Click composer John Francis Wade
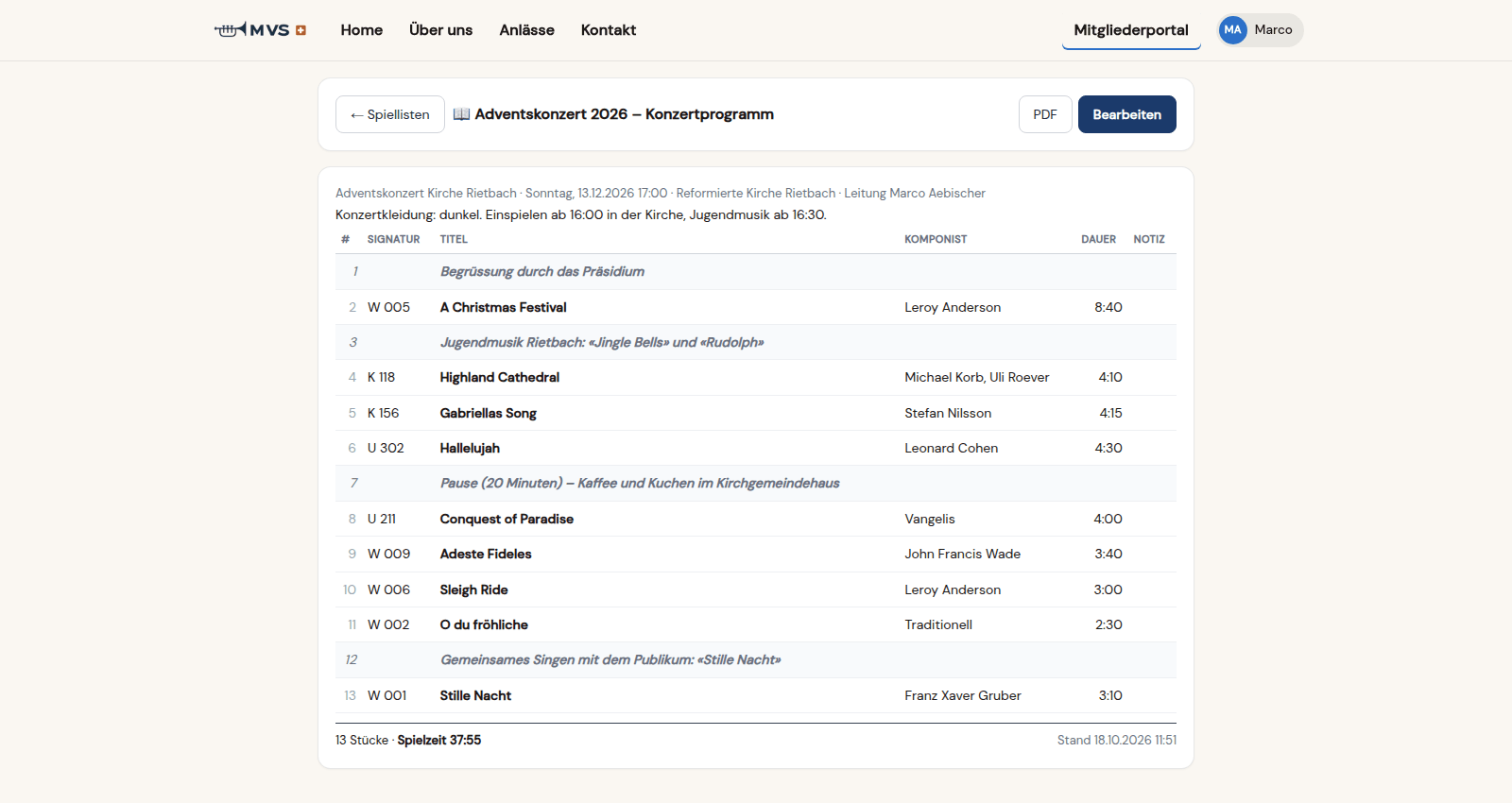The height and width of the screenshot is (803, 1512). (x=962, y=554)
